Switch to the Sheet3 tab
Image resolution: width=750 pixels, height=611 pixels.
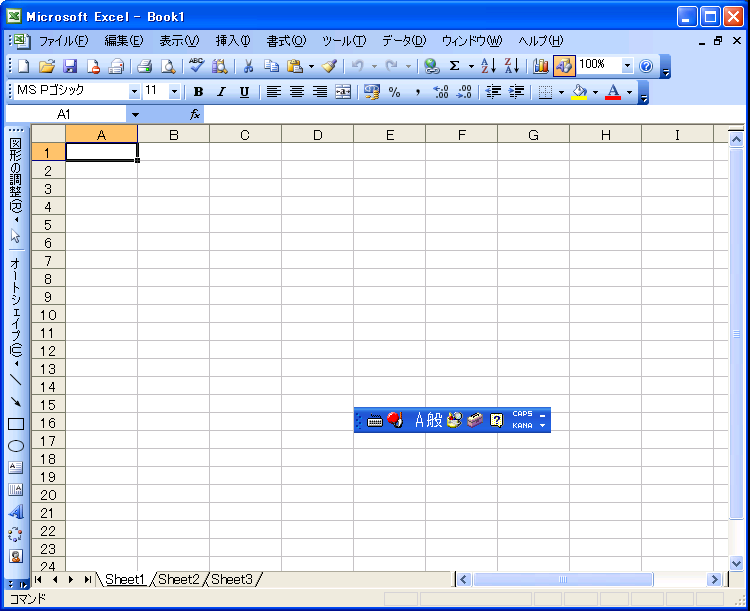[232, 579]
